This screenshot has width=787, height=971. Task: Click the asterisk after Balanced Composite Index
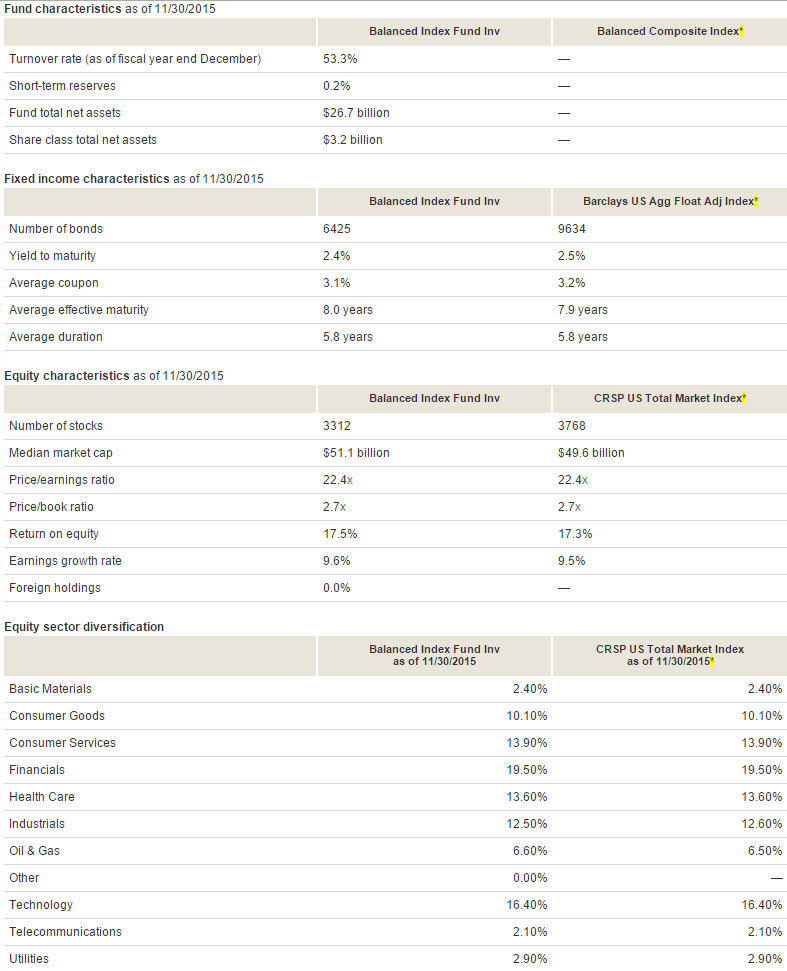741,32
